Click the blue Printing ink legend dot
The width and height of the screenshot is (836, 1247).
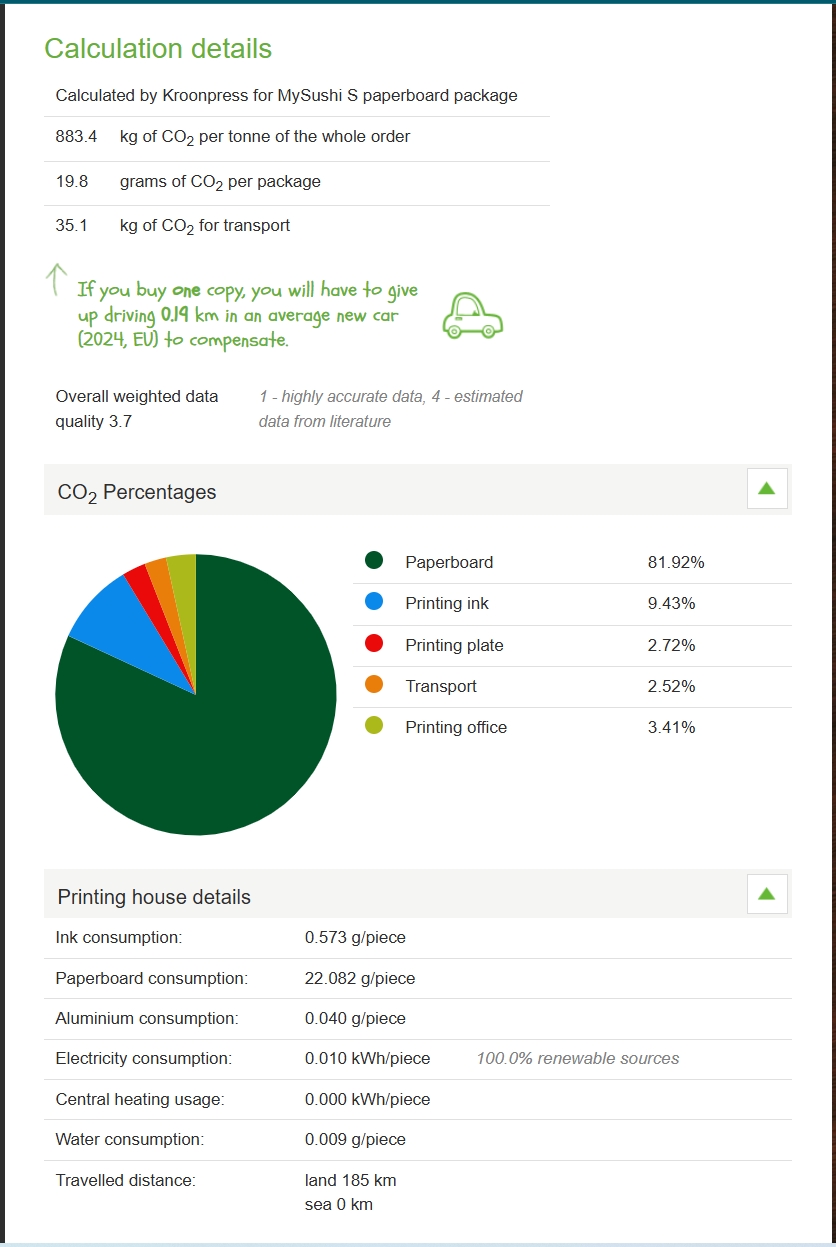(x=374, y=602)
